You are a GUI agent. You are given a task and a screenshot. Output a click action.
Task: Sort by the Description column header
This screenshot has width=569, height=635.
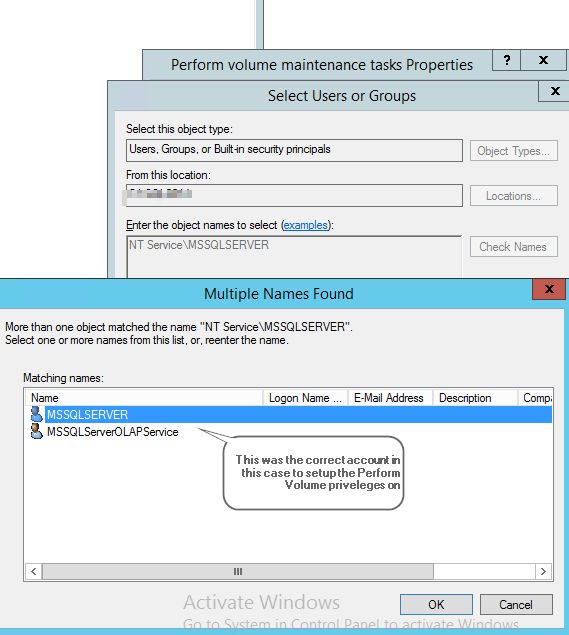click(x=475, y=398)
